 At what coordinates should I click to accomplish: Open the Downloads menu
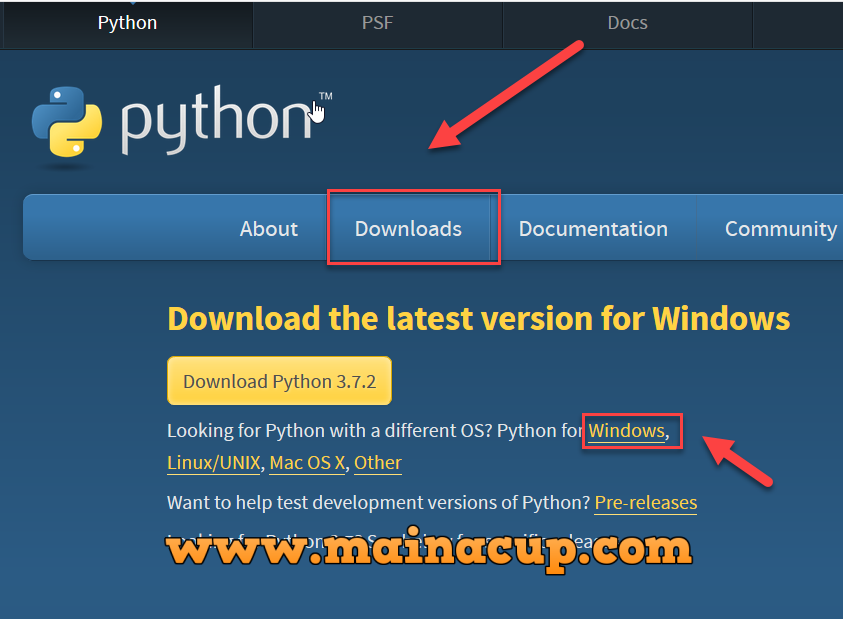click(x=409, y=229)
